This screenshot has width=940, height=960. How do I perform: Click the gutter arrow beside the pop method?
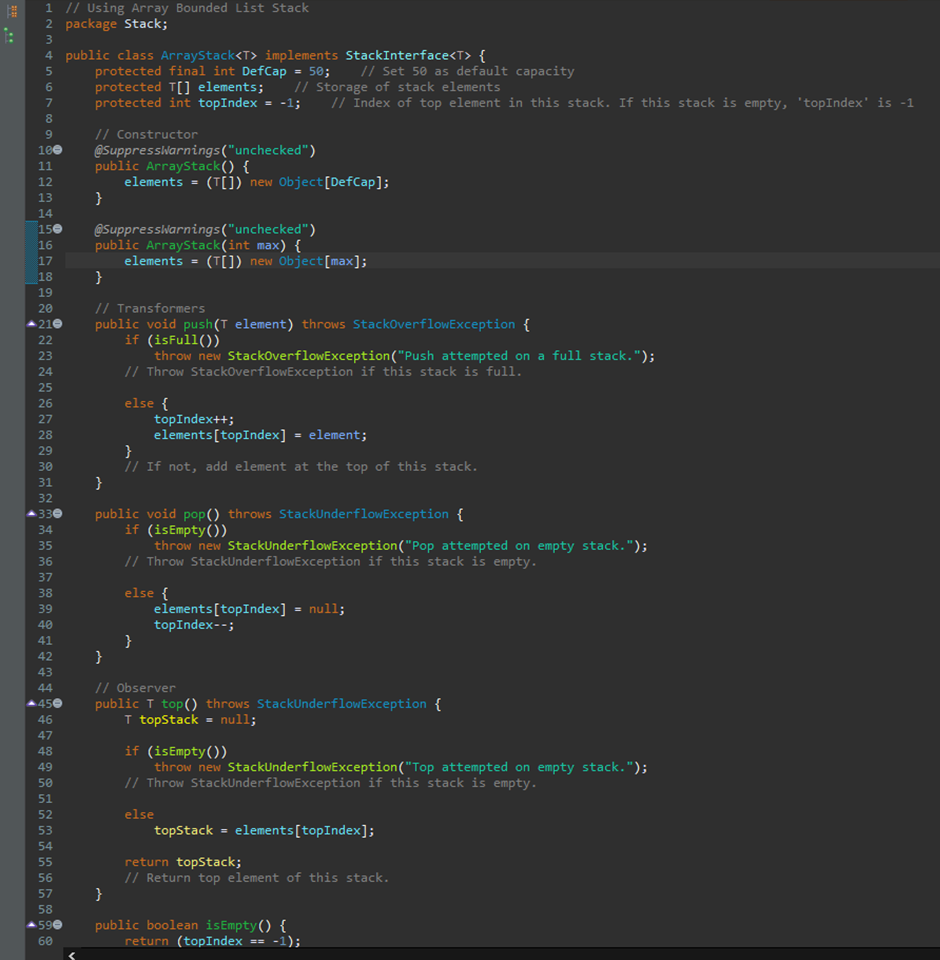click(x=33, y=514)
